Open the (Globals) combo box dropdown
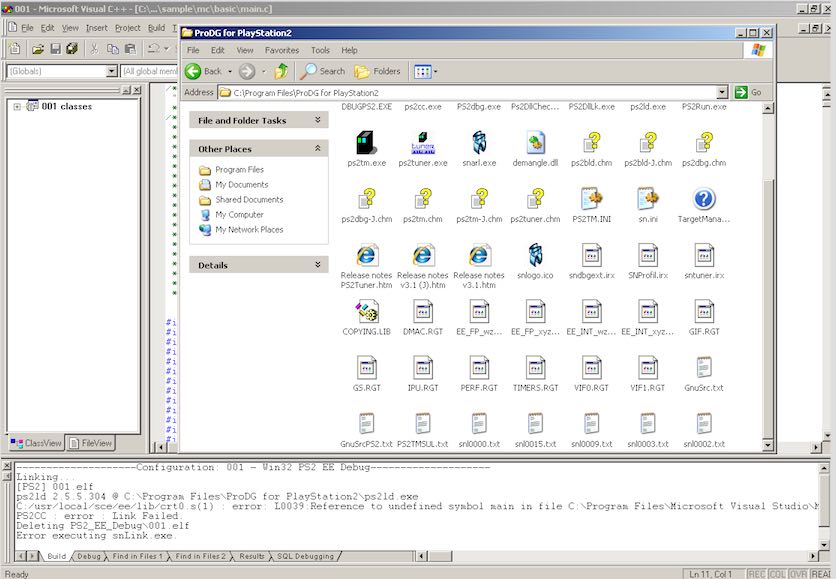 pyautogui.click(x=111, y=71)
